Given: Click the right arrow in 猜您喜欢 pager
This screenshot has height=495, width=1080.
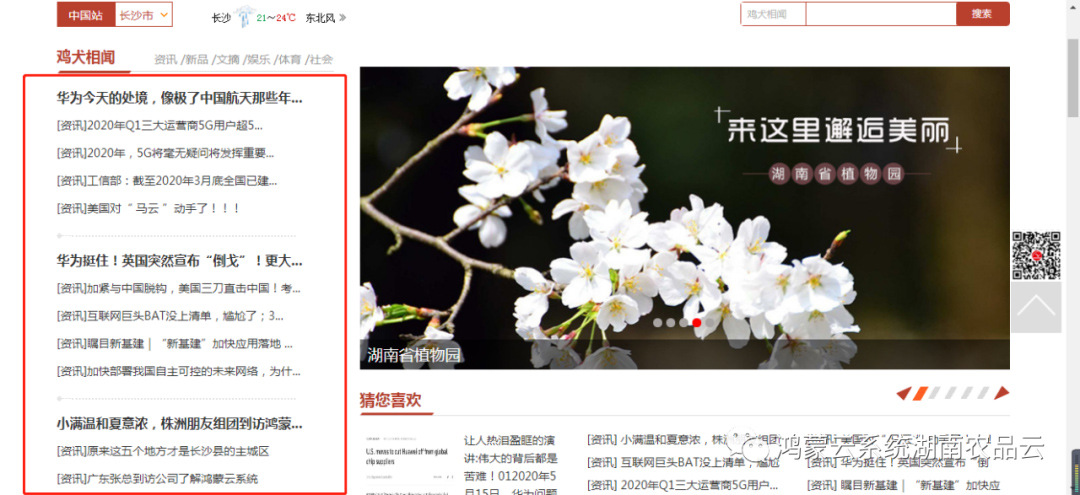Looking at the screenshot, I should (1002, 393).
